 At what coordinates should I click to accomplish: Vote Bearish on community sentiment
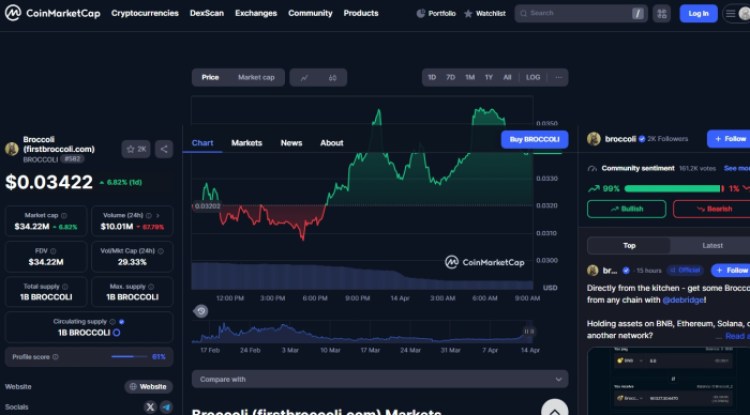(712, 209)
